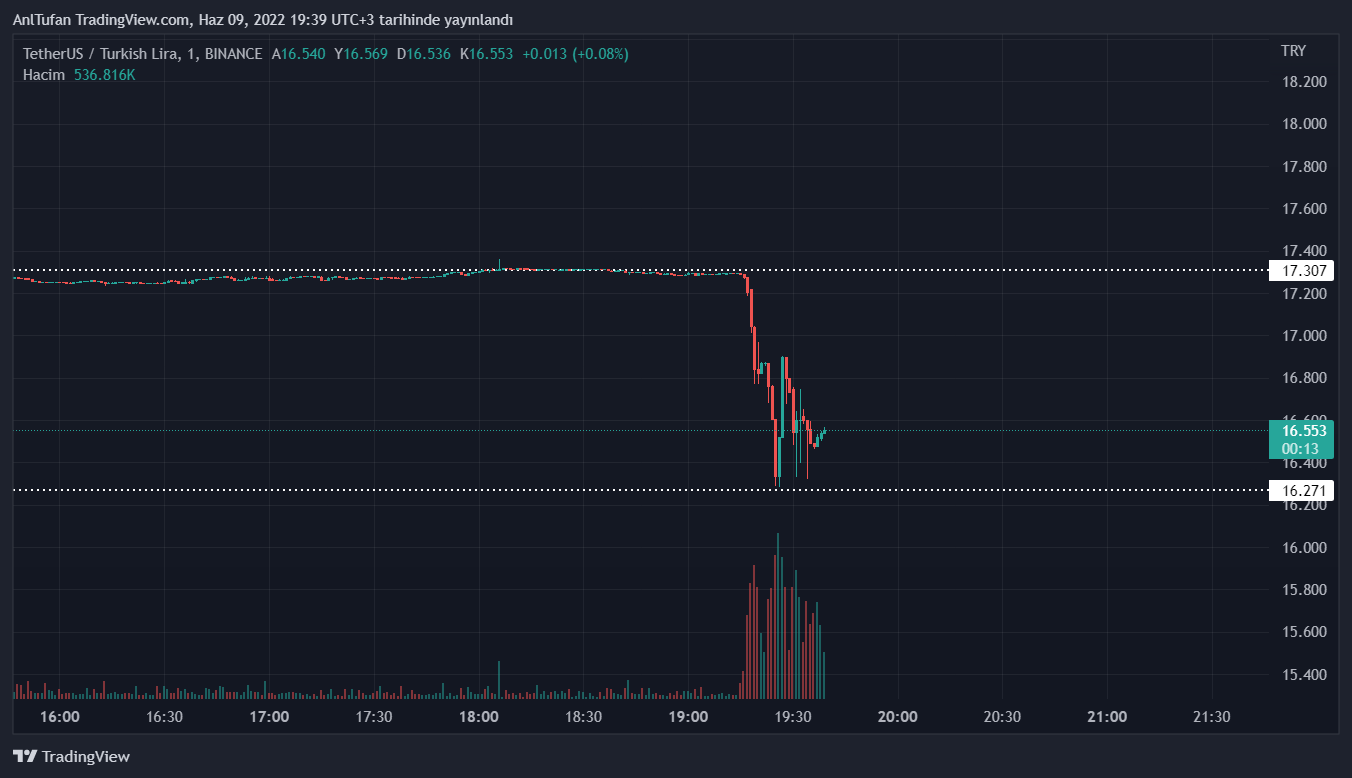
Task: Click the volume value 536.816K
Action: tap(104, 75)
